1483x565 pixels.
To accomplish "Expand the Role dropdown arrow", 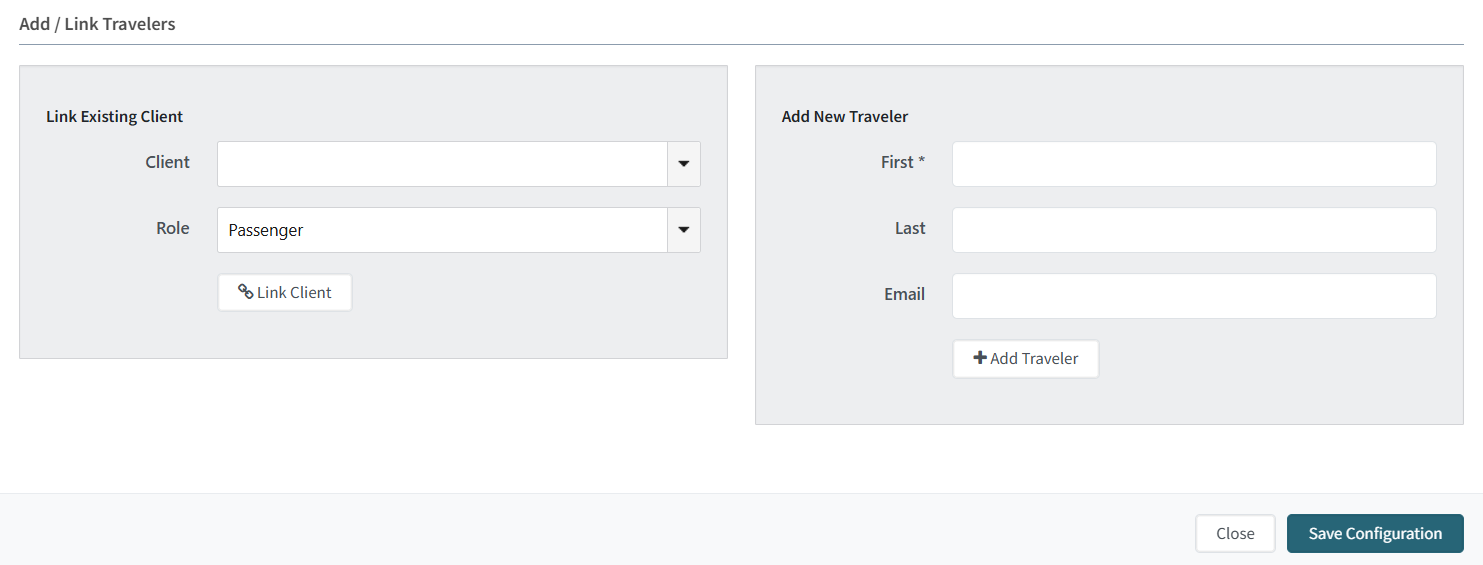I will (x=684, y=230).
